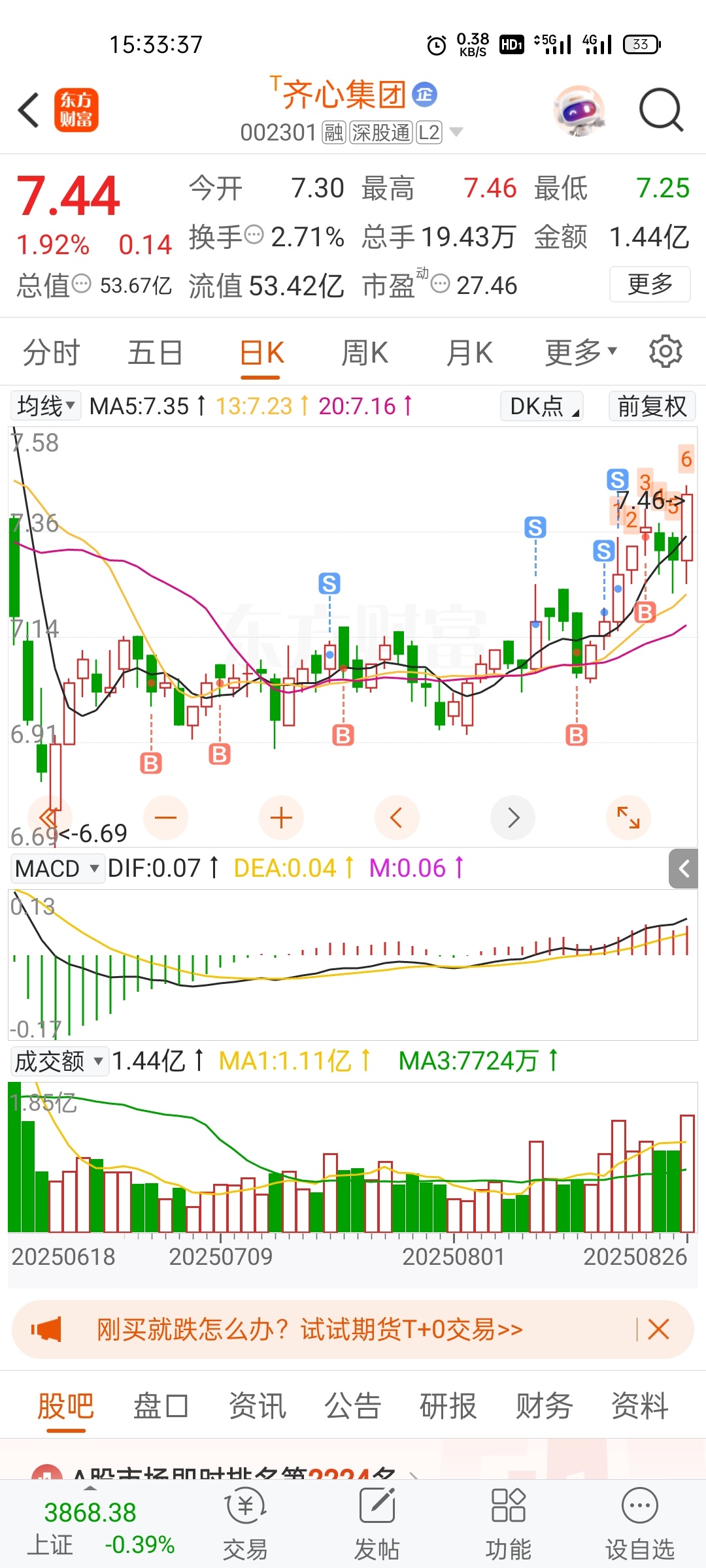Screen dimensions: 706x1568
Task: Tap the search magnifier icon
Action: [x=661, y=110]
